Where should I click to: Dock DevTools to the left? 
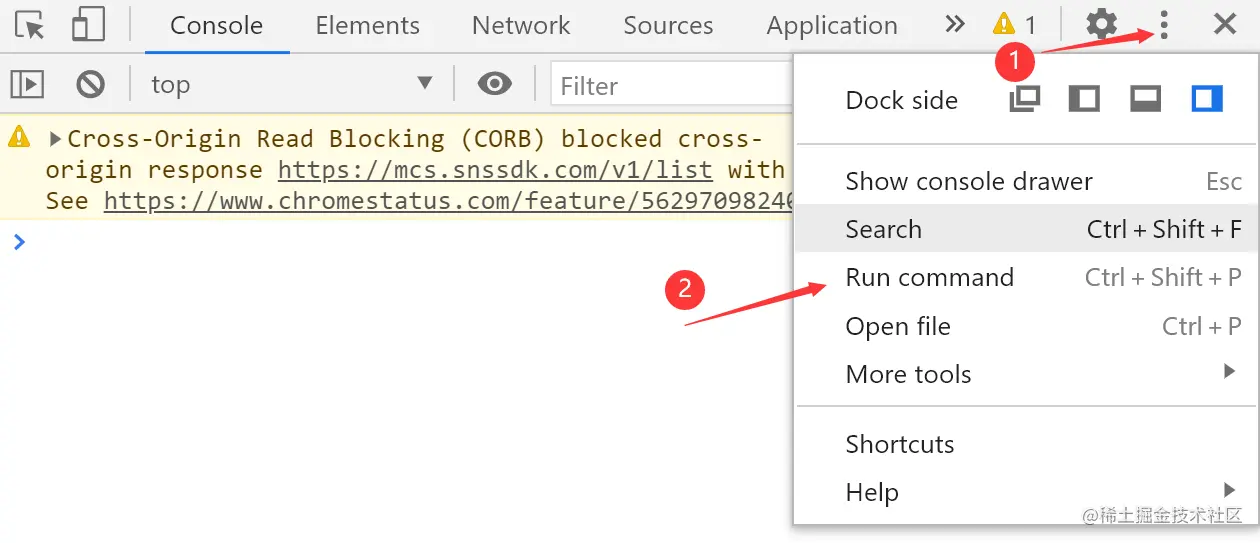(x=1084, y=99)
